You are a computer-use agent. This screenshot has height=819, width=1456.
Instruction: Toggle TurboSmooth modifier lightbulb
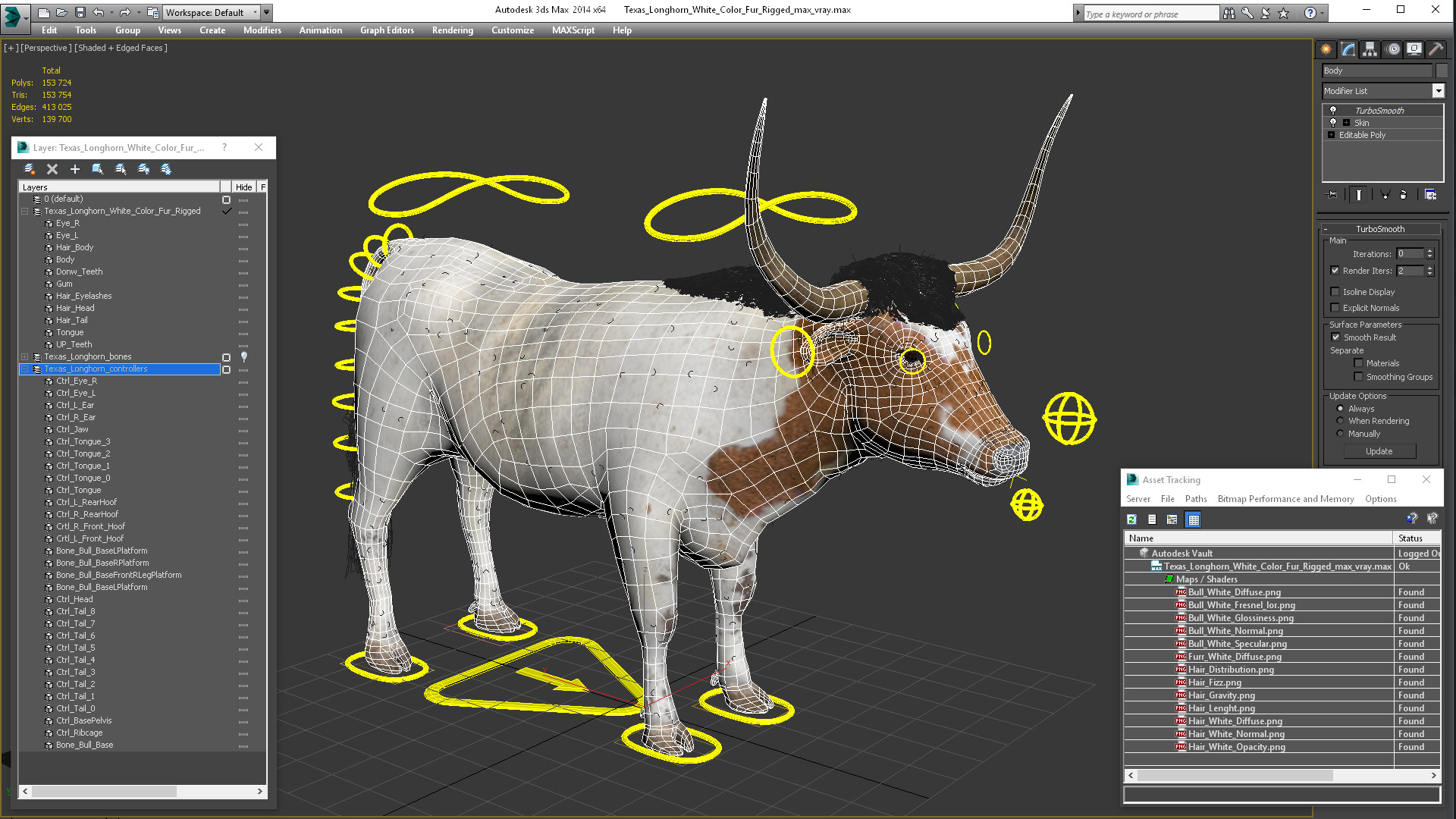(x=1333, y=111)
